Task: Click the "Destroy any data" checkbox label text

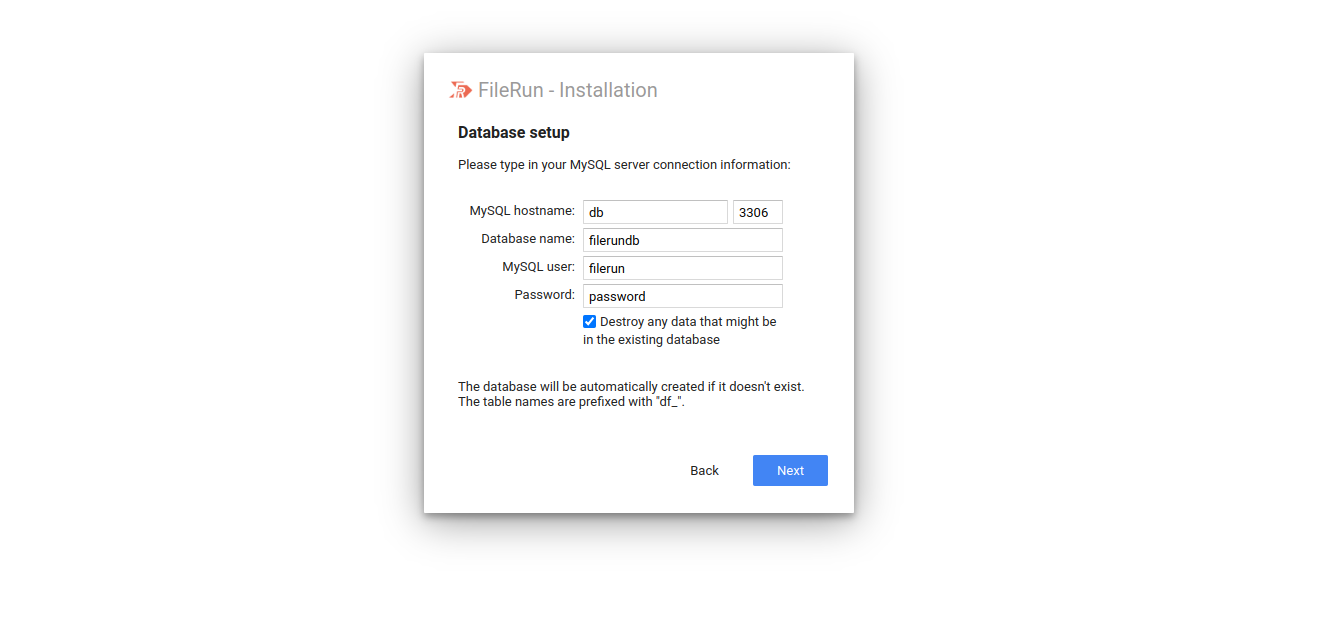Action: tap(687, 322)
